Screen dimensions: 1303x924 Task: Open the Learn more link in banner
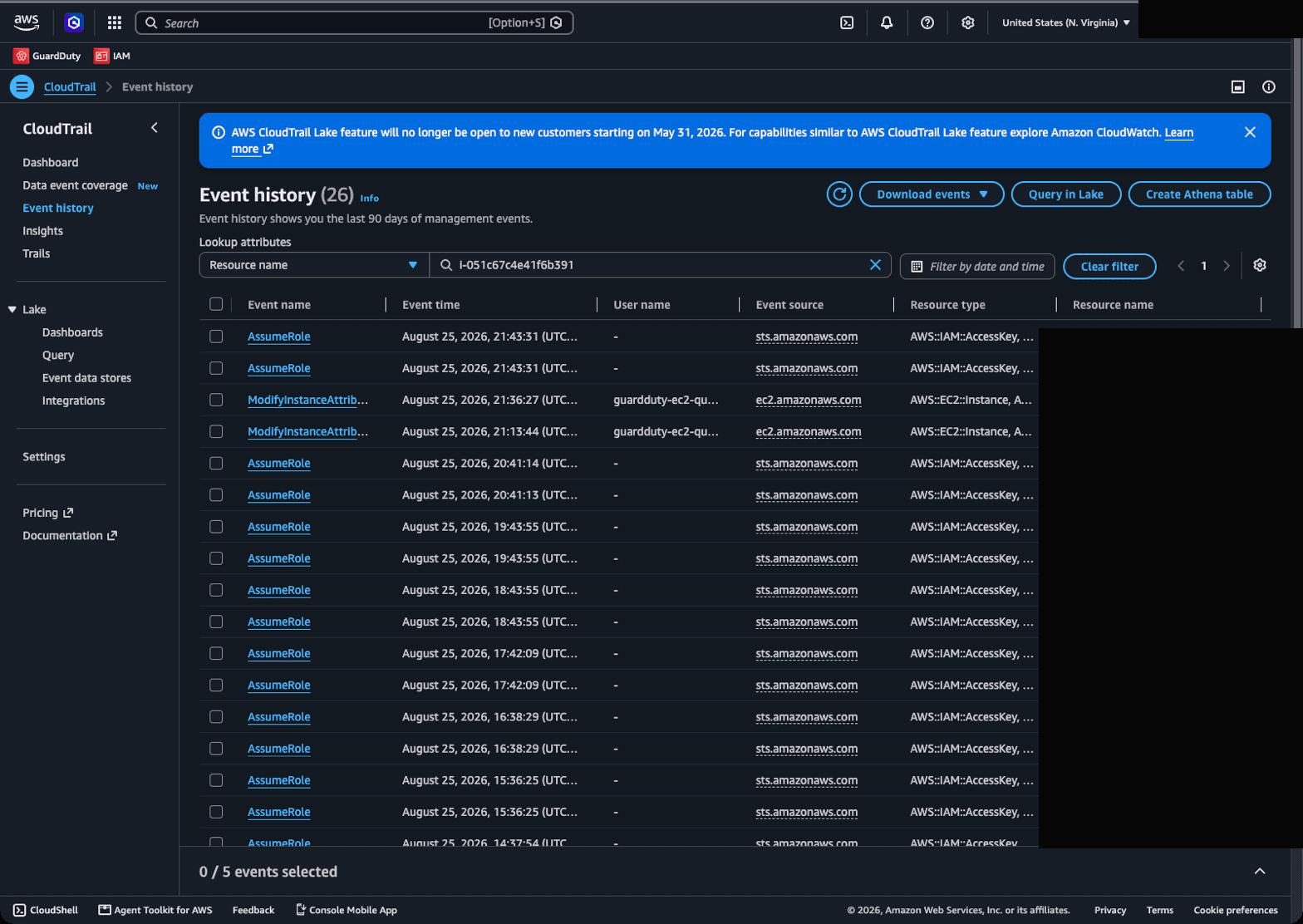(x=1179, y=133)
